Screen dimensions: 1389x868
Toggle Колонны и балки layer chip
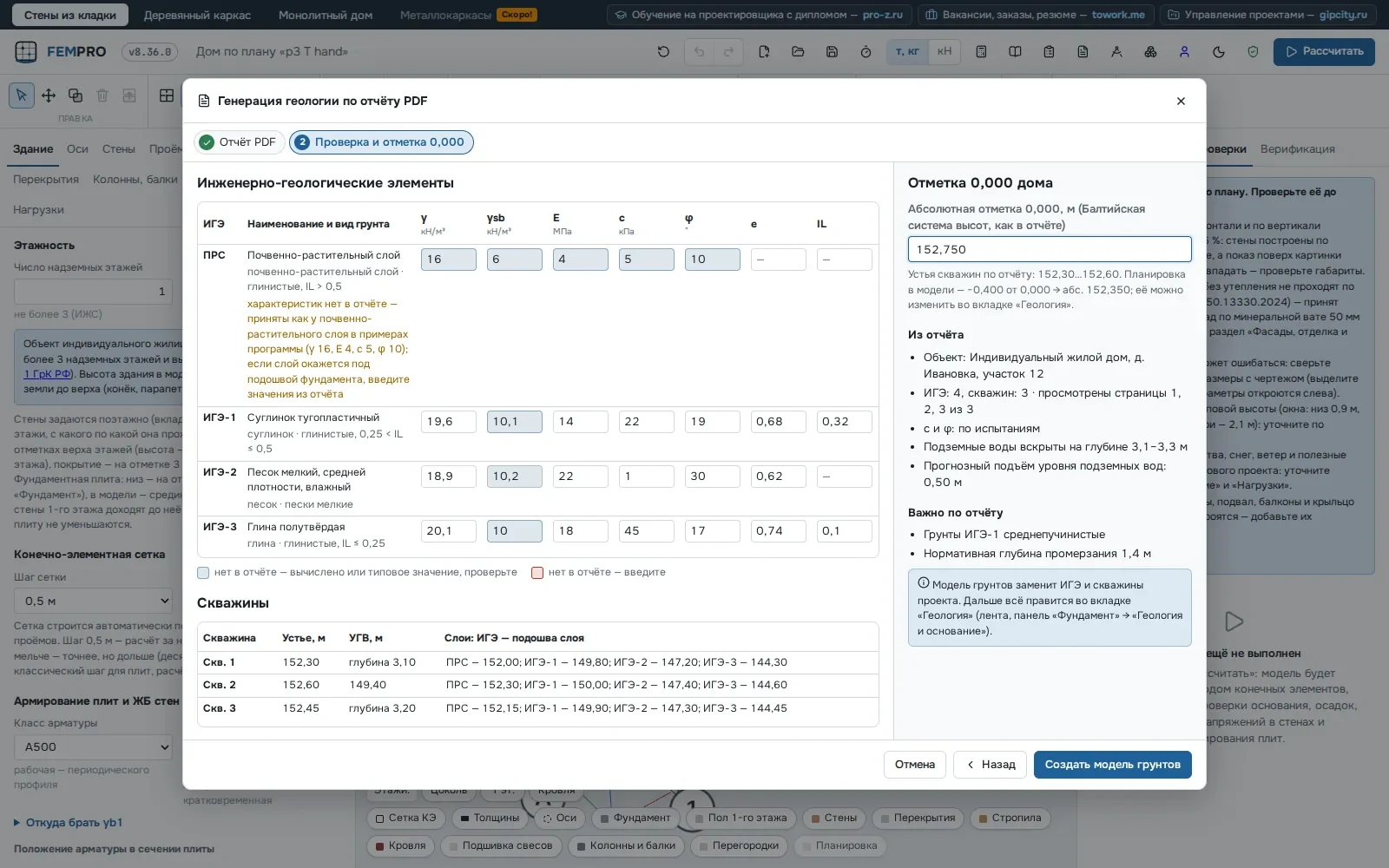tap(626, 845)
